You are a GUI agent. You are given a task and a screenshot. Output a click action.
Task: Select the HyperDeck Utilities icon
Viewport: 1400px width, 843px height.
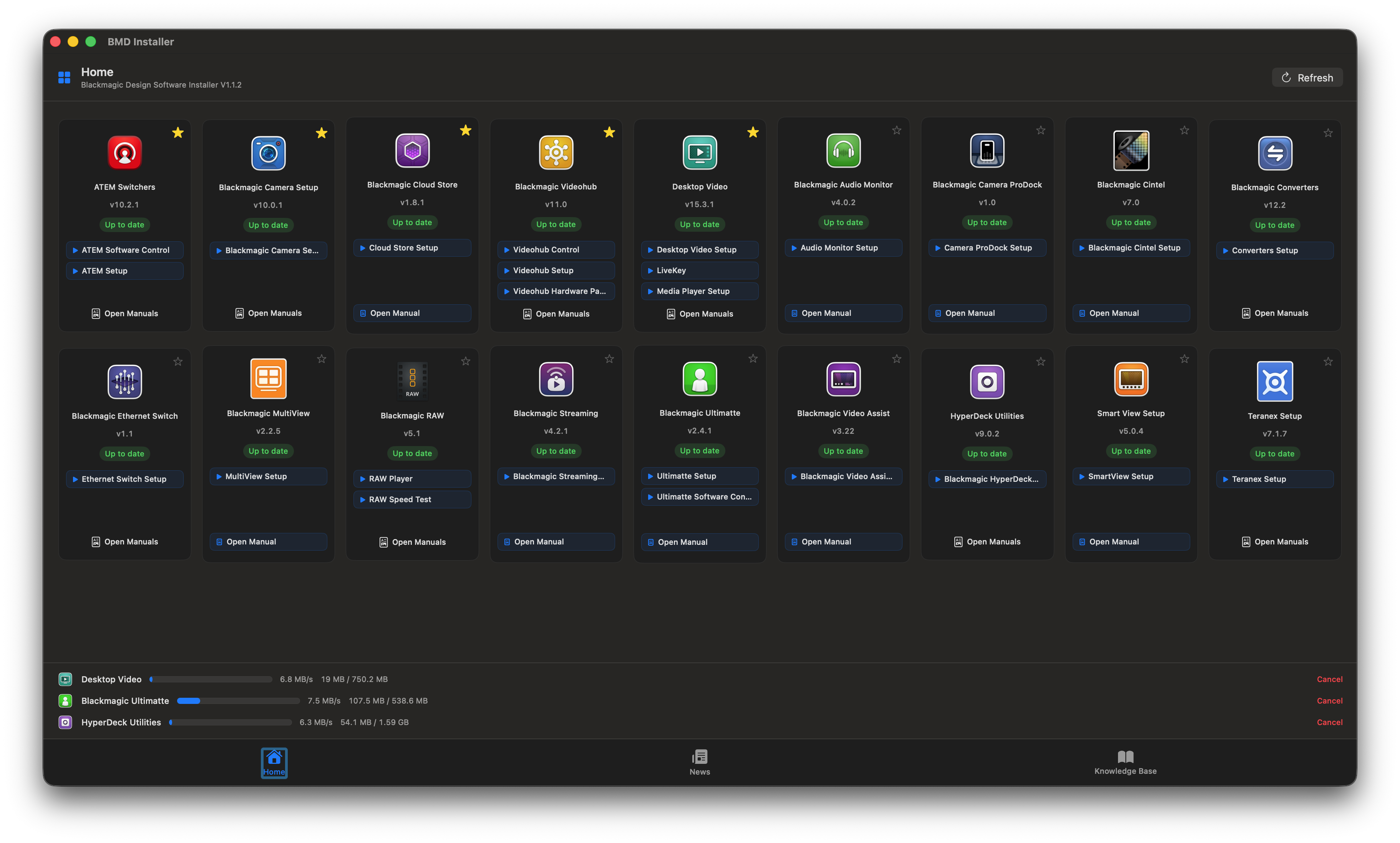point(987,381)
